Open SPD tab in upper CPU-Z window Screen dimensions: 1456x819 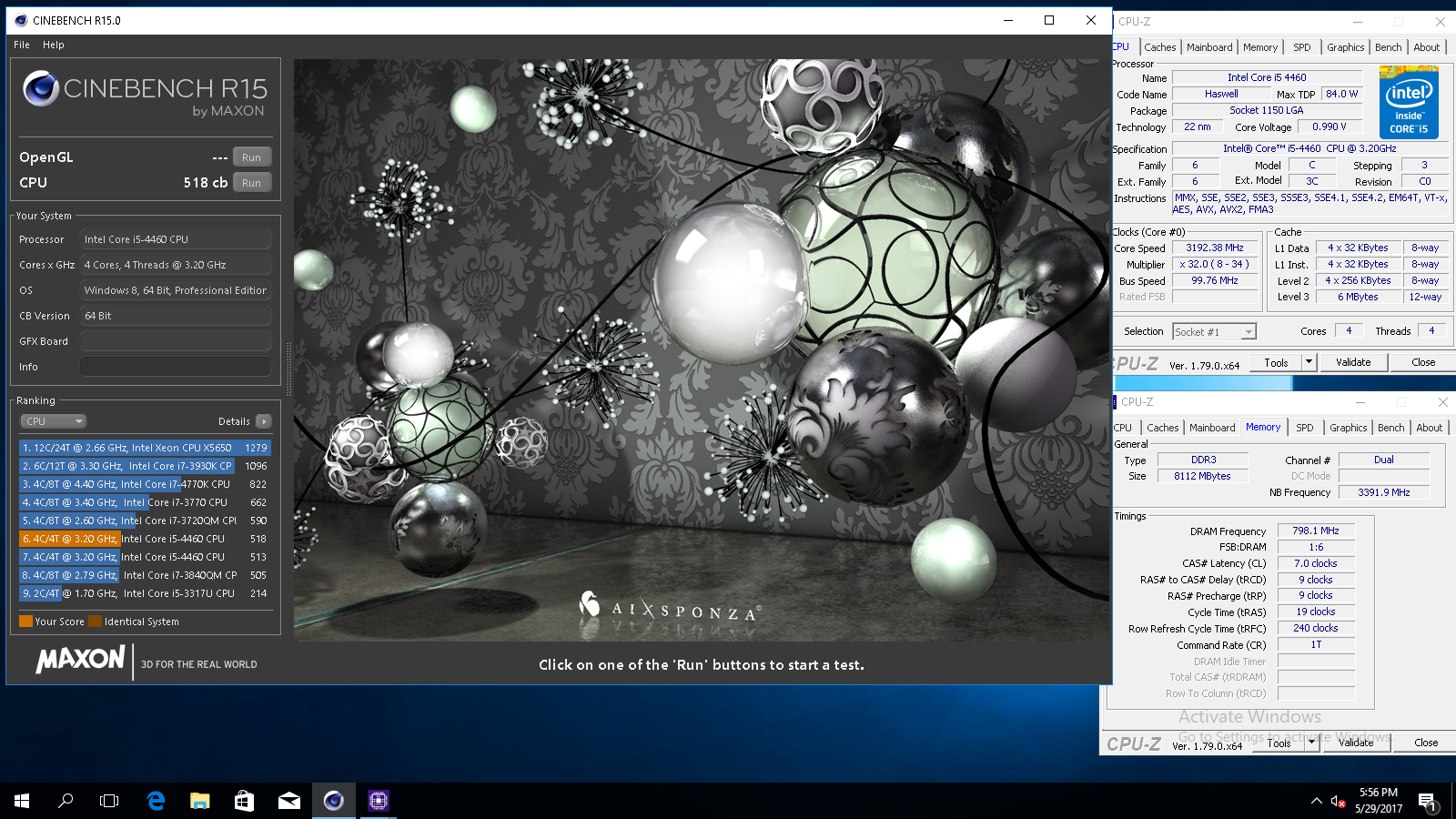click(x=1302, y=47)
